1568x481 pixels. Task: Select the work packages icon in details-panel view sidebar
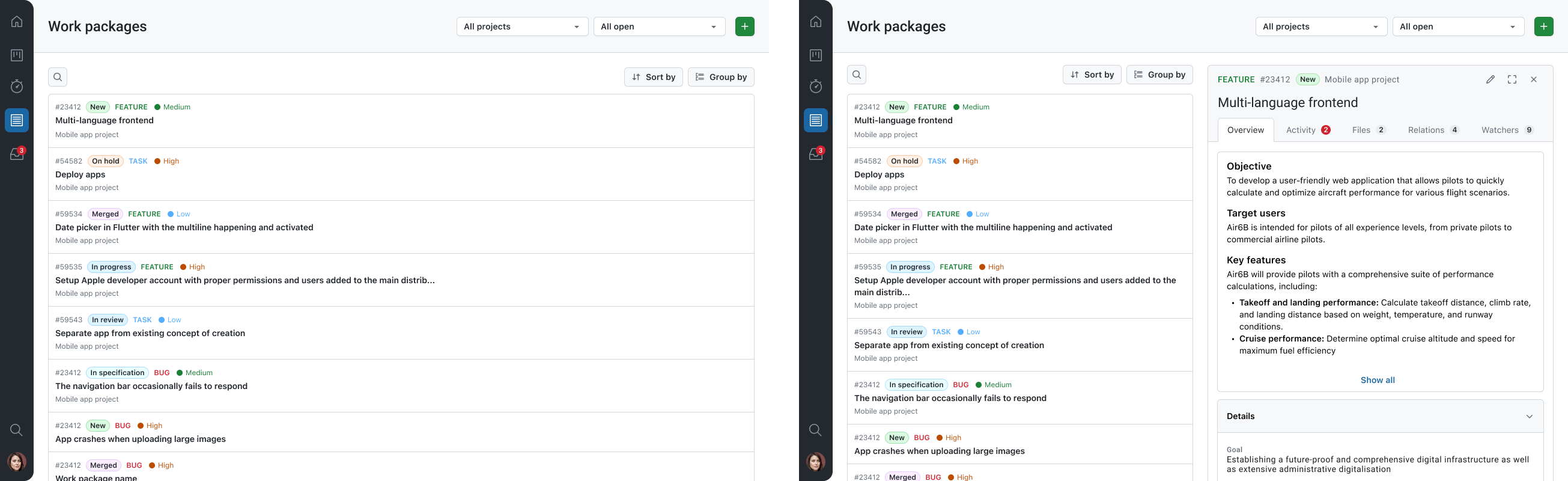[816, 120]
